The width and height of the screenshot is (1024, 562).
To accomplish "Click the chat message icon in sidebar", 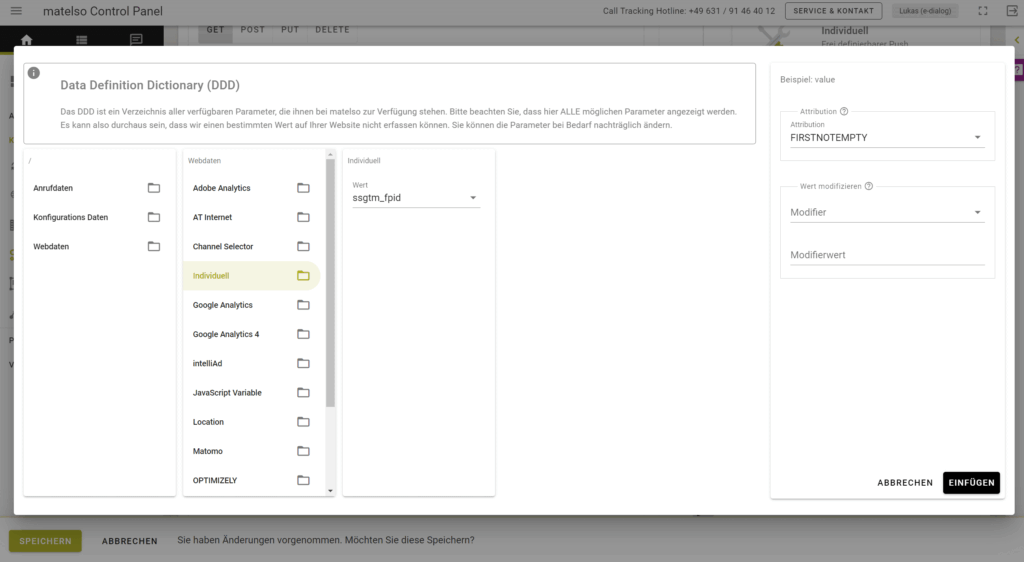I will (136, 39).
